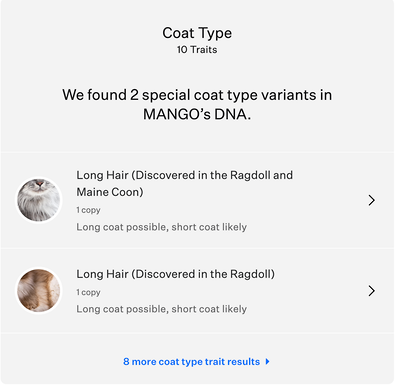
Task: Open 8 more coat type trait results
Action: point(196,362)
